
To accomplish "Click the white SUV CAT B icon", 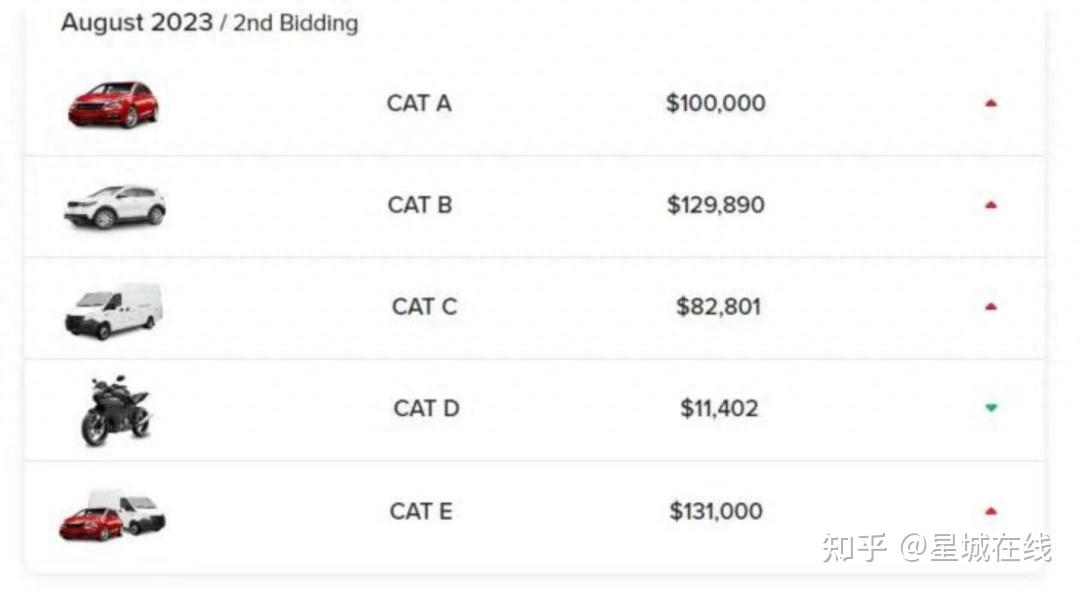I will point(114,207).
